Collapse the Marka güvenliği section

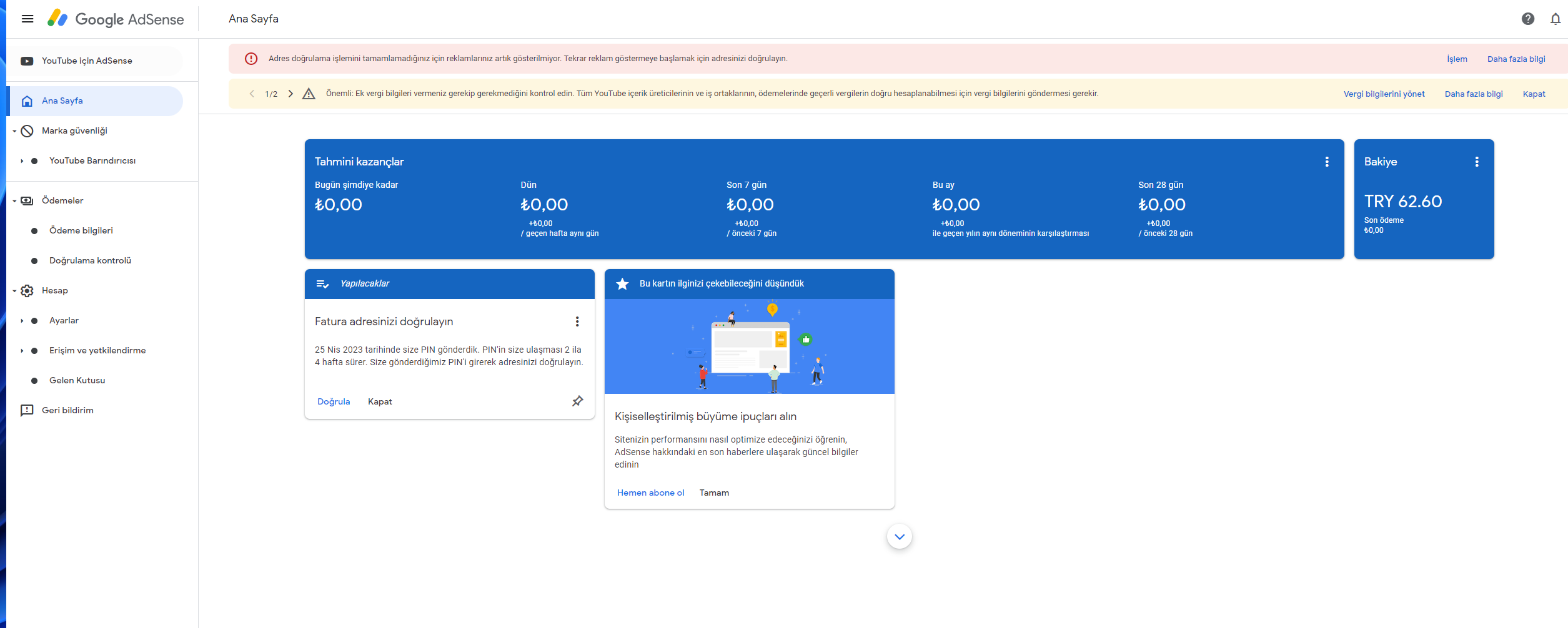coord(14,131)
